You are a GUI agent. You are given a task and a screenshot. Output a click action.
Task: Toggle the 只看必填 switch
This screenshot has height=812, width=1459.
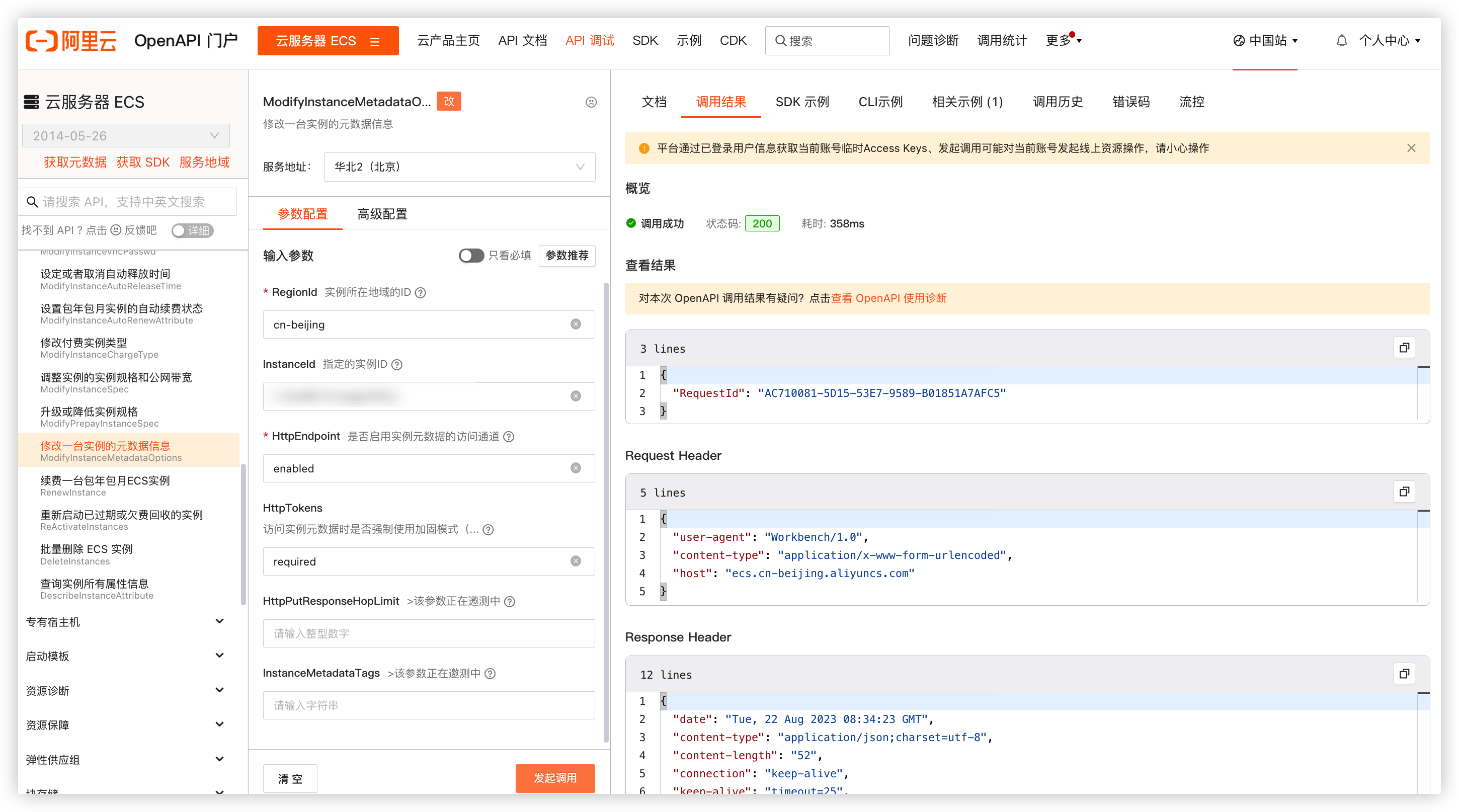(x=471, y=256)
